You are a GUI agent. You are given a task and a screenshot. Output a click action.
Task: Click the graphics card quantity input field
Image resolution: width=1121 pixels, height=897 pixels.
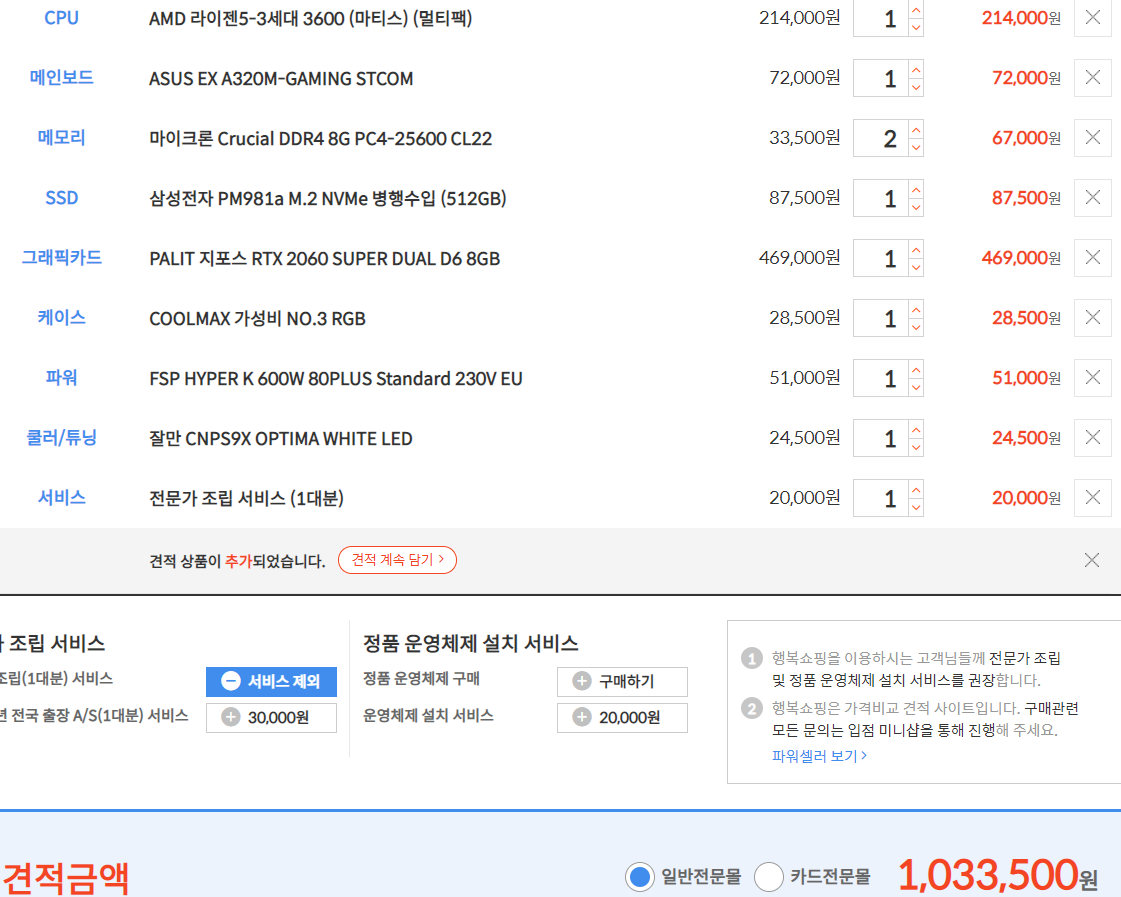pyautogui.click(x=881, y=258)
